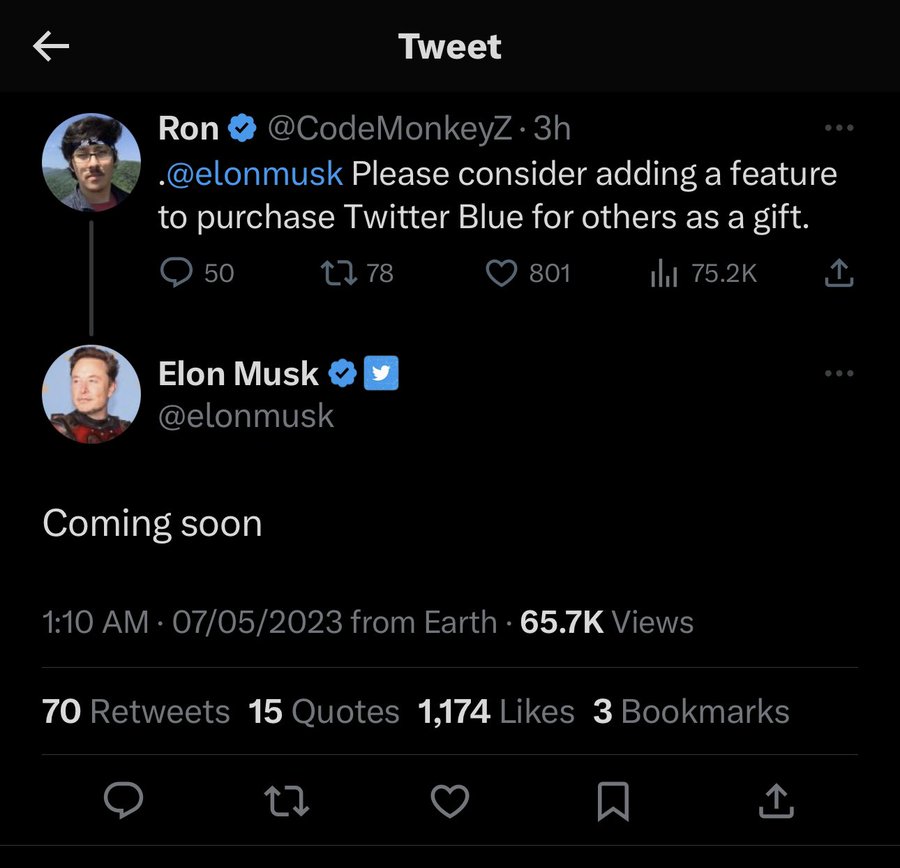Screen dimensions: 900x868
Task: Reply to Ron's tweet via comment icon
Action: click(177, 272)
